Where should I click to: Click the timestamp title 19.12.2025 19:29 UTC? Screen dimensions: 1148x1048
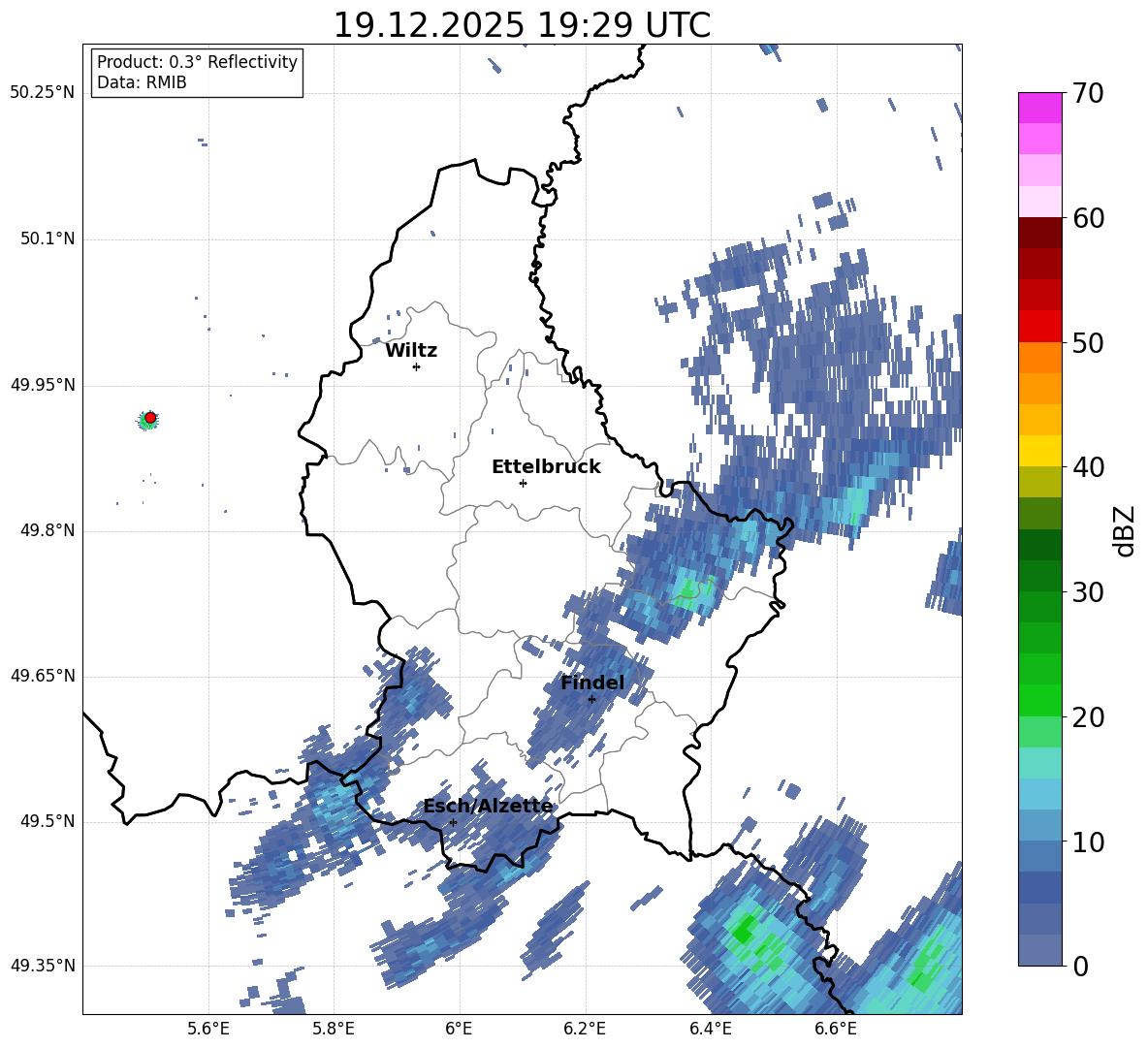[522, 25]
